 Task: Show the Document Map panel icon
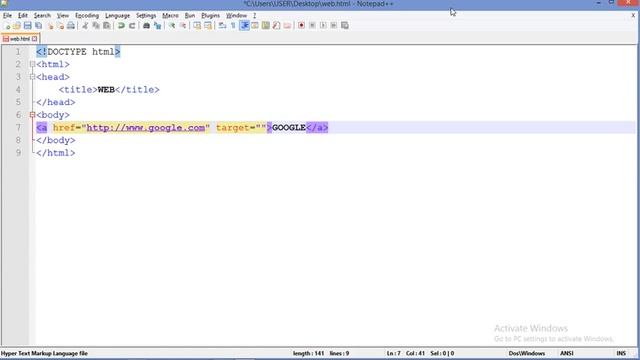pos(266,26)
